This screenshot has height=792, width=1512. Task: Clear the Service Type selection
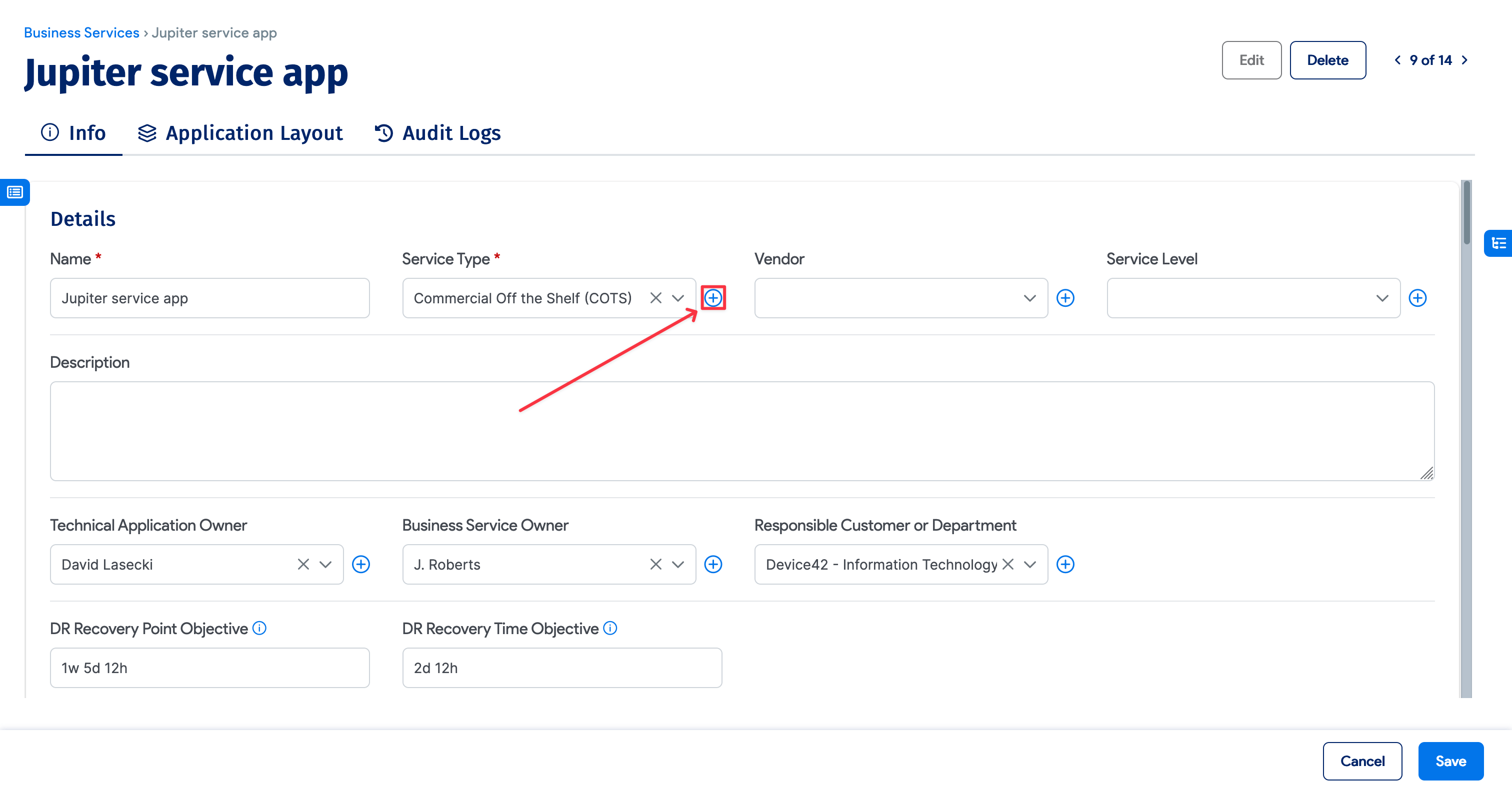(655, 298)
